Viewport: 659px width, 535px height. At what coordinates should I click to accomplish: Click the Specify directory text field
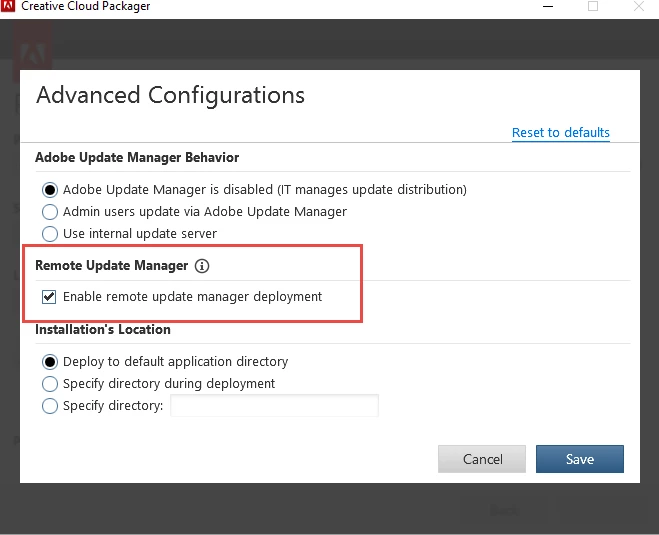[x=274, y=406]
